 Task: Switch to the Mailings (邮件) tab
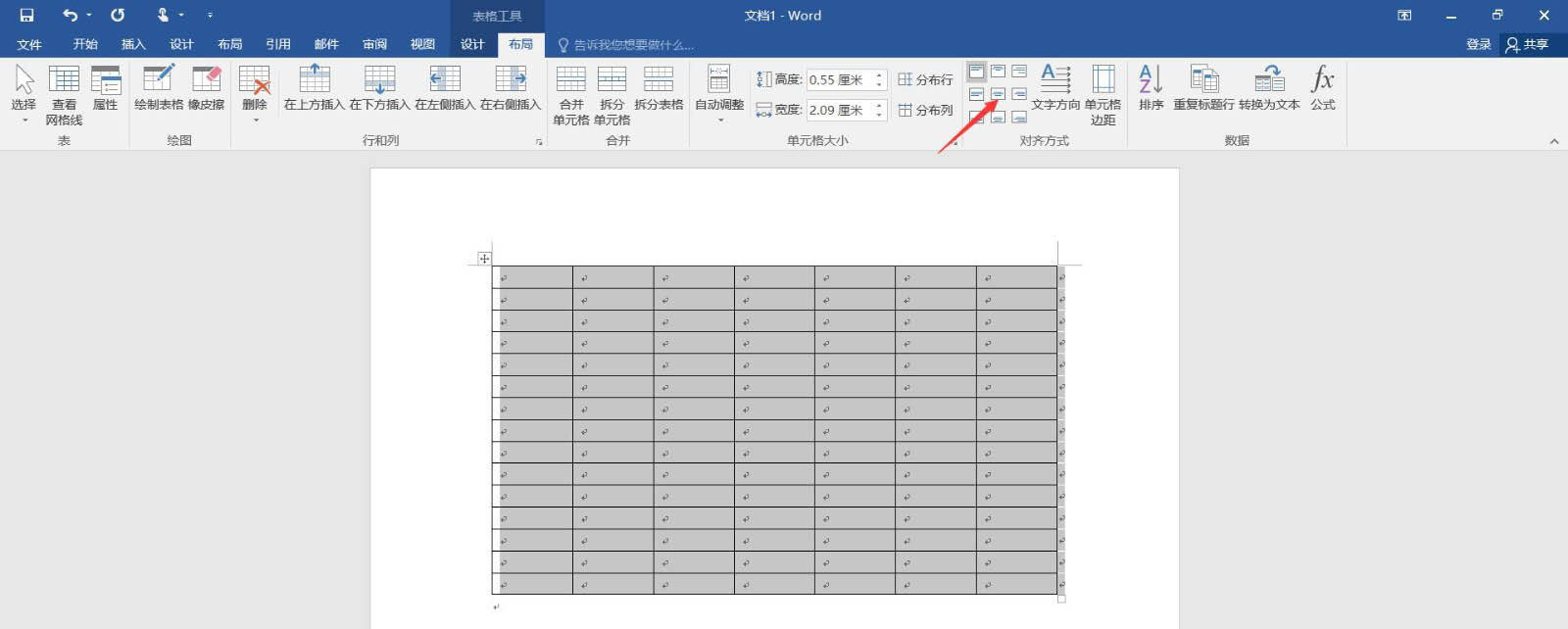(326, 44)
